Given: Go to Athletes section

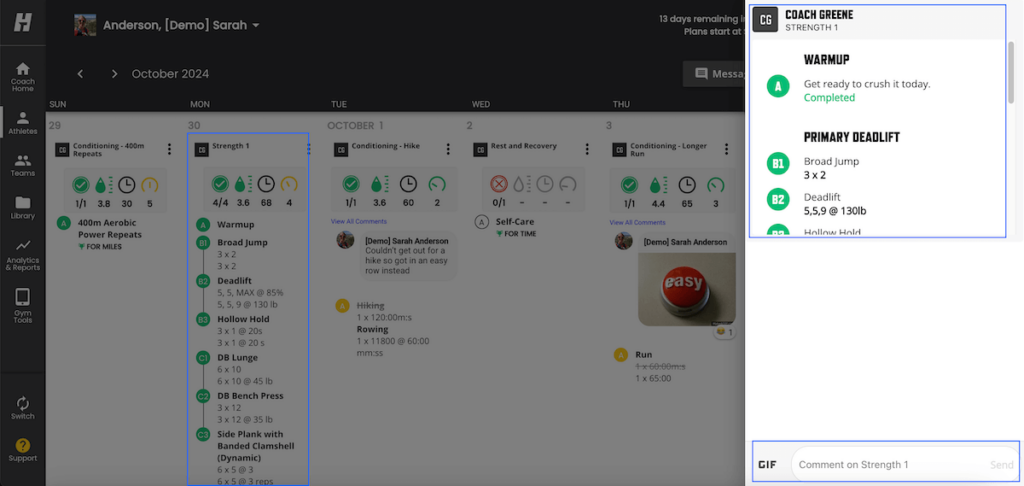Looking at the screenshot, I should [22, 122].
